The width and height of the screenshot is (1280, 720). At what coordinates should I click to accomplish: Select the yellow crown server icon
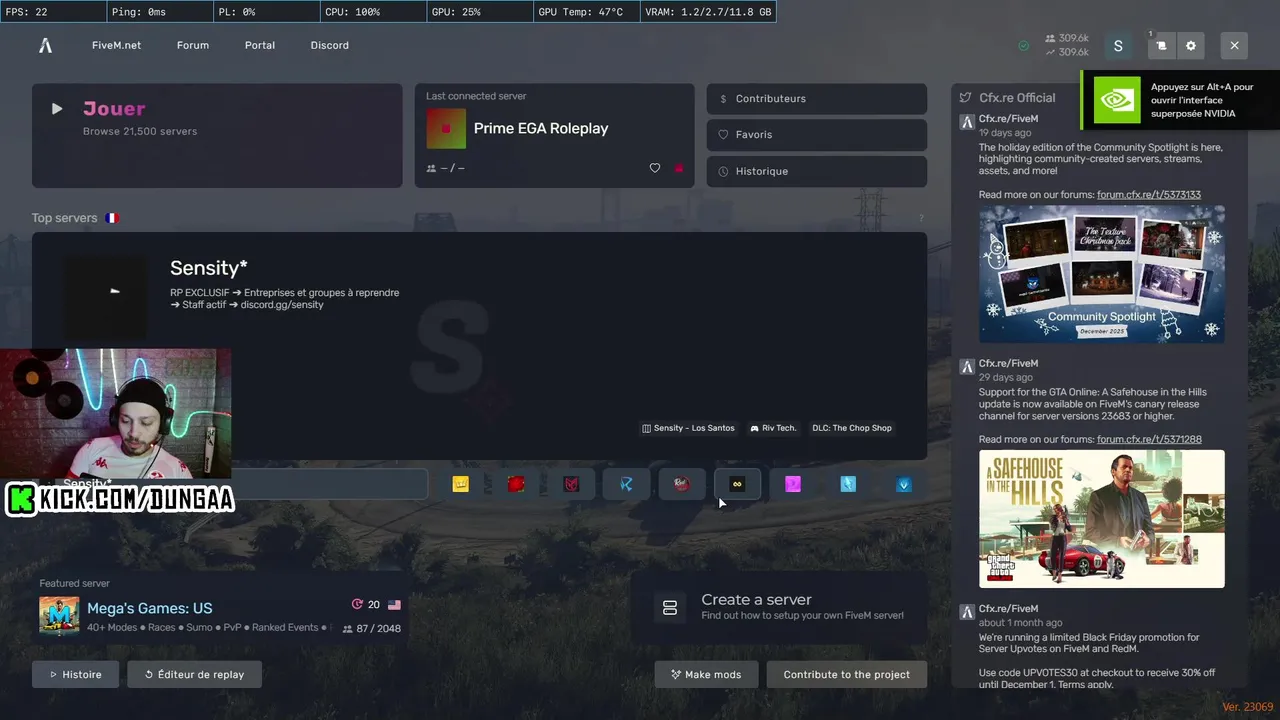pyautogui.click(x=460, y=484)
